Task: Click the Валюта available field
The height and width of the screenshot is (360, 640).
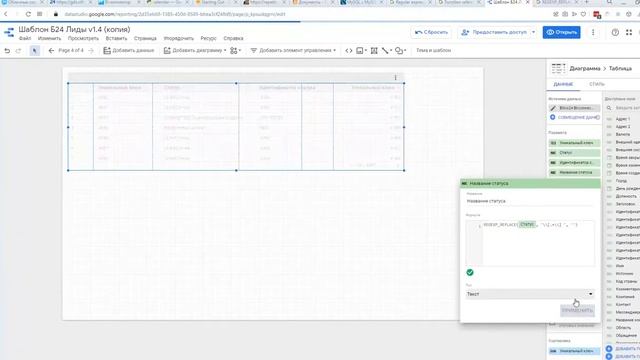Action: [x=623, y=134]
